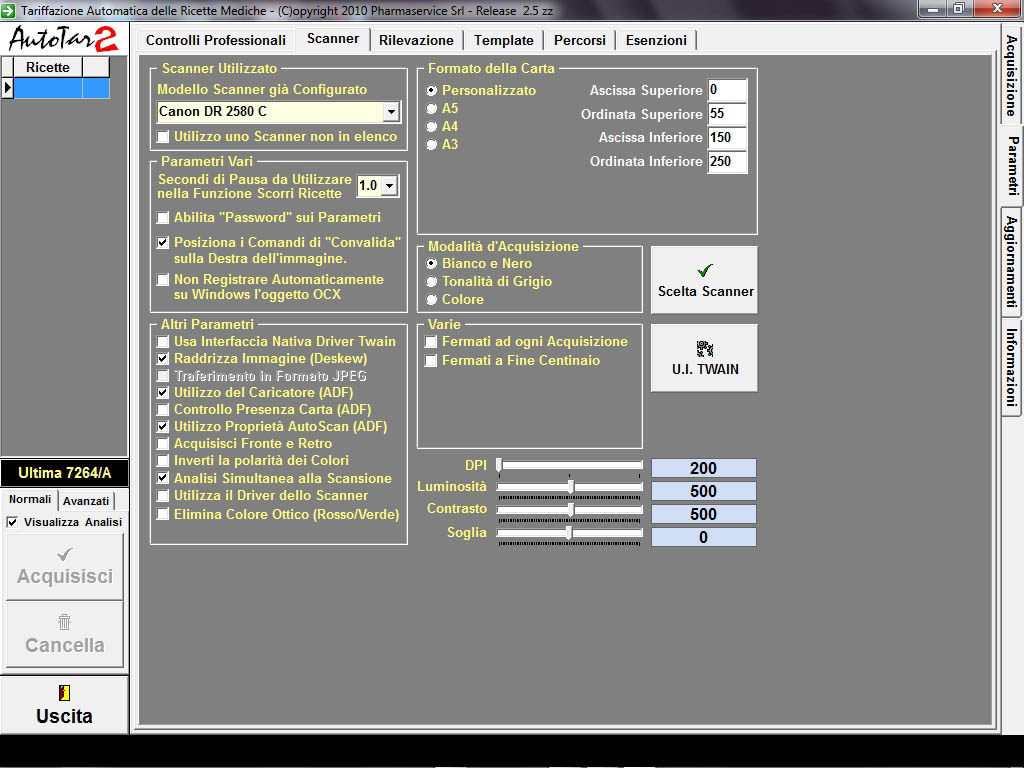This screenshot has width=1024, height=768.
Task: Click the Ordinata Superiore input field
Action: pos(726,114)
